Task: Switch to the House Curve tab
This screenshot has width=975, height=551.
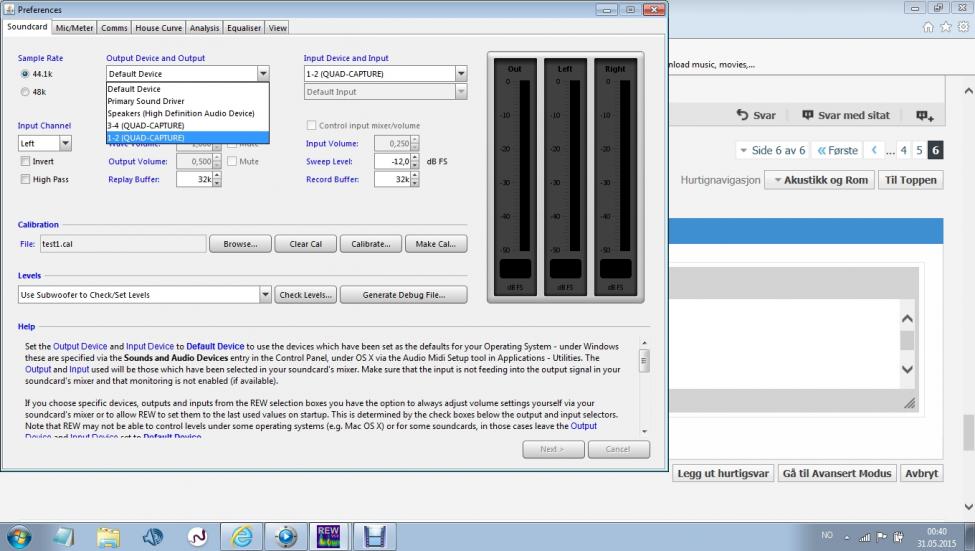Action: point(159,28)
